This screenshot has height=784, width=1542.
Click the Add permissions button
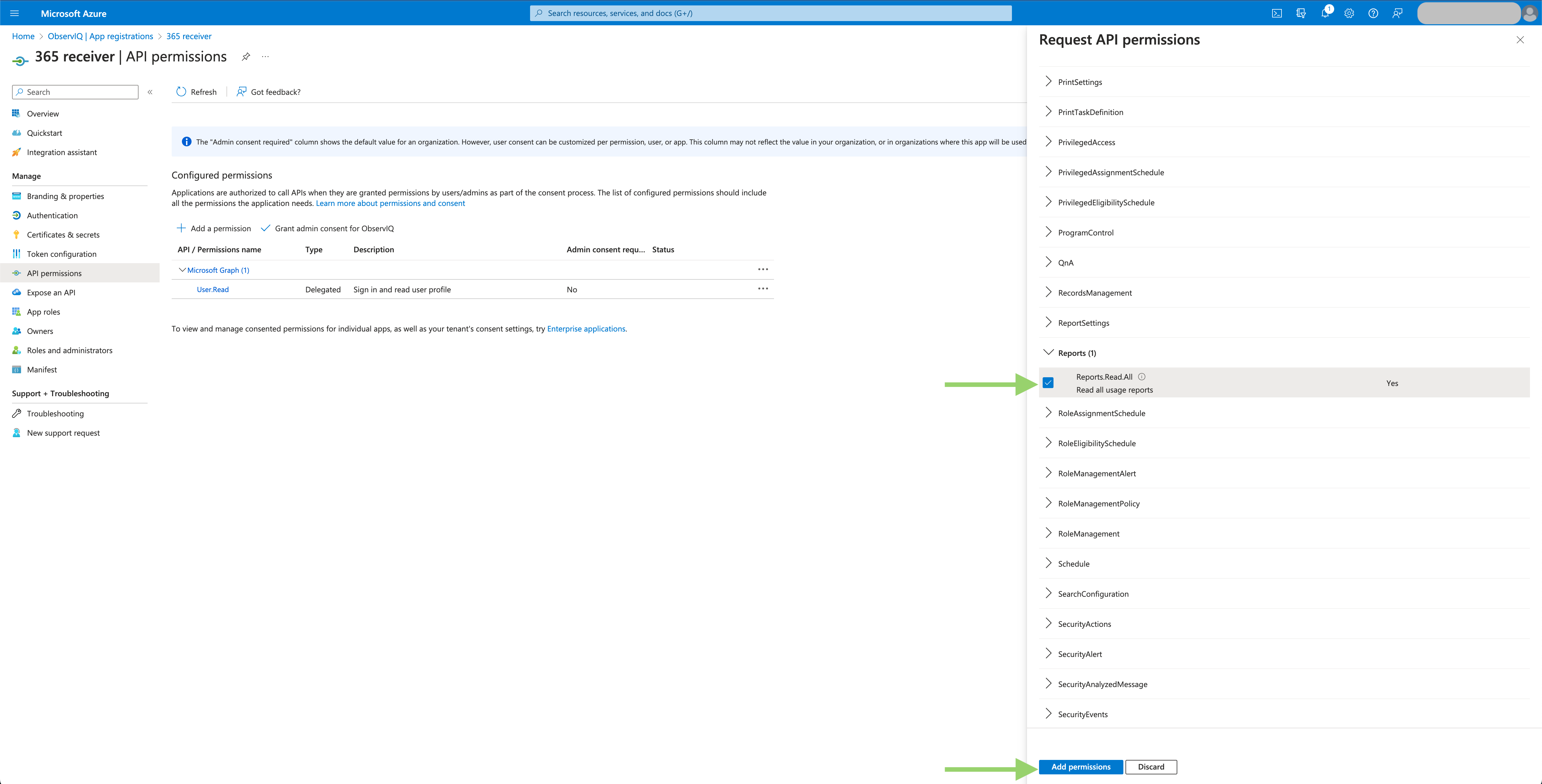pos(1081,767)
